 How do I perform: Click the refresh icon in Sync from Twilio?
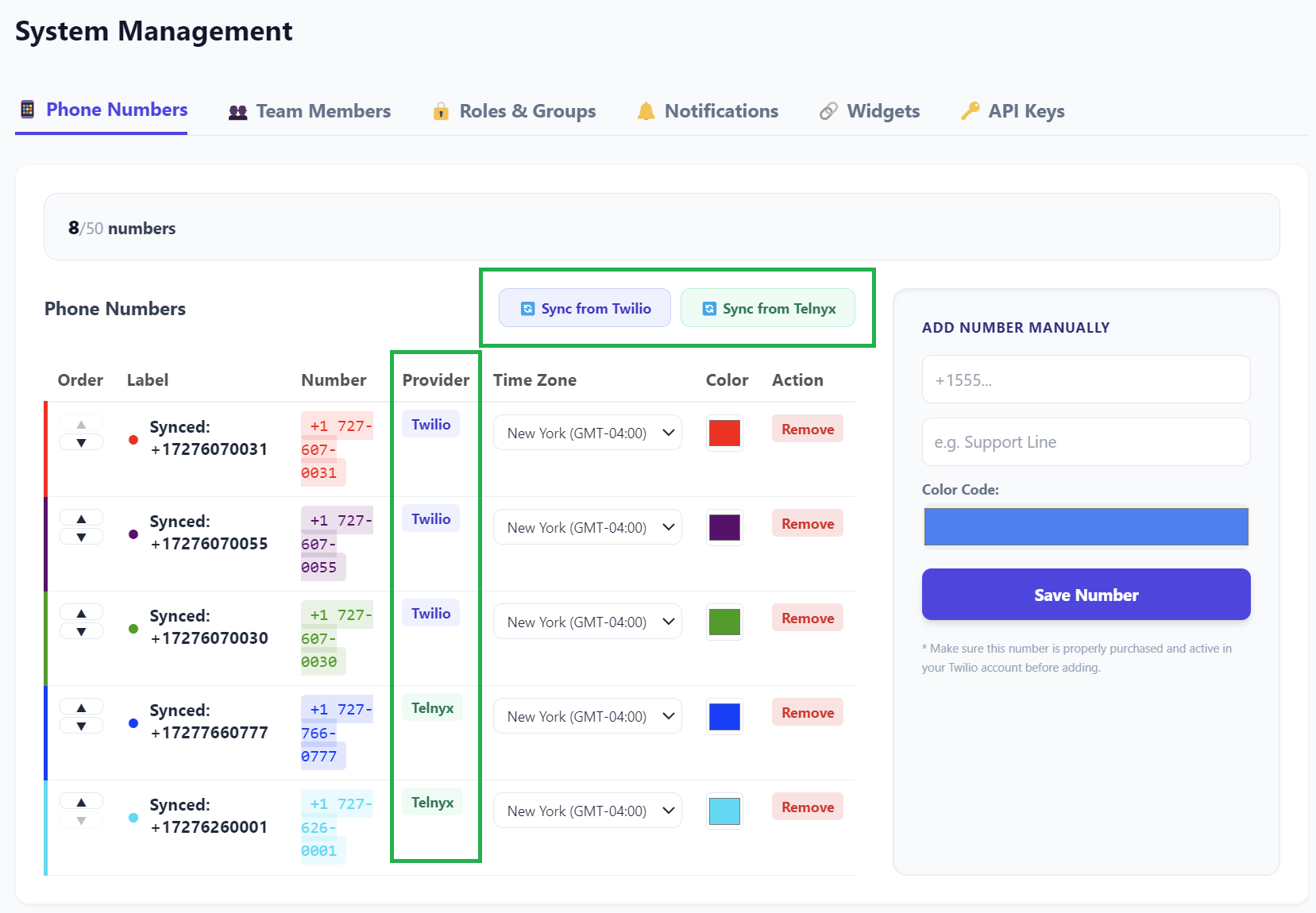527,309
